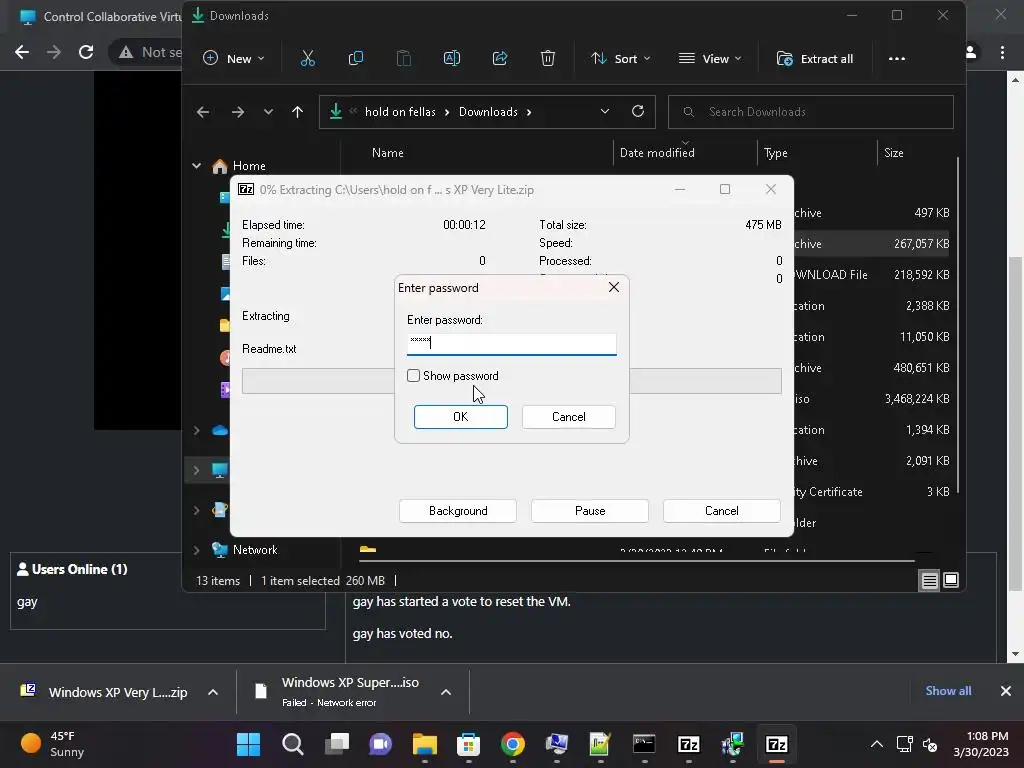Open the Windows XP Very L...zip download item
Screen dimensions: 1024x768
tap(104, 692)
